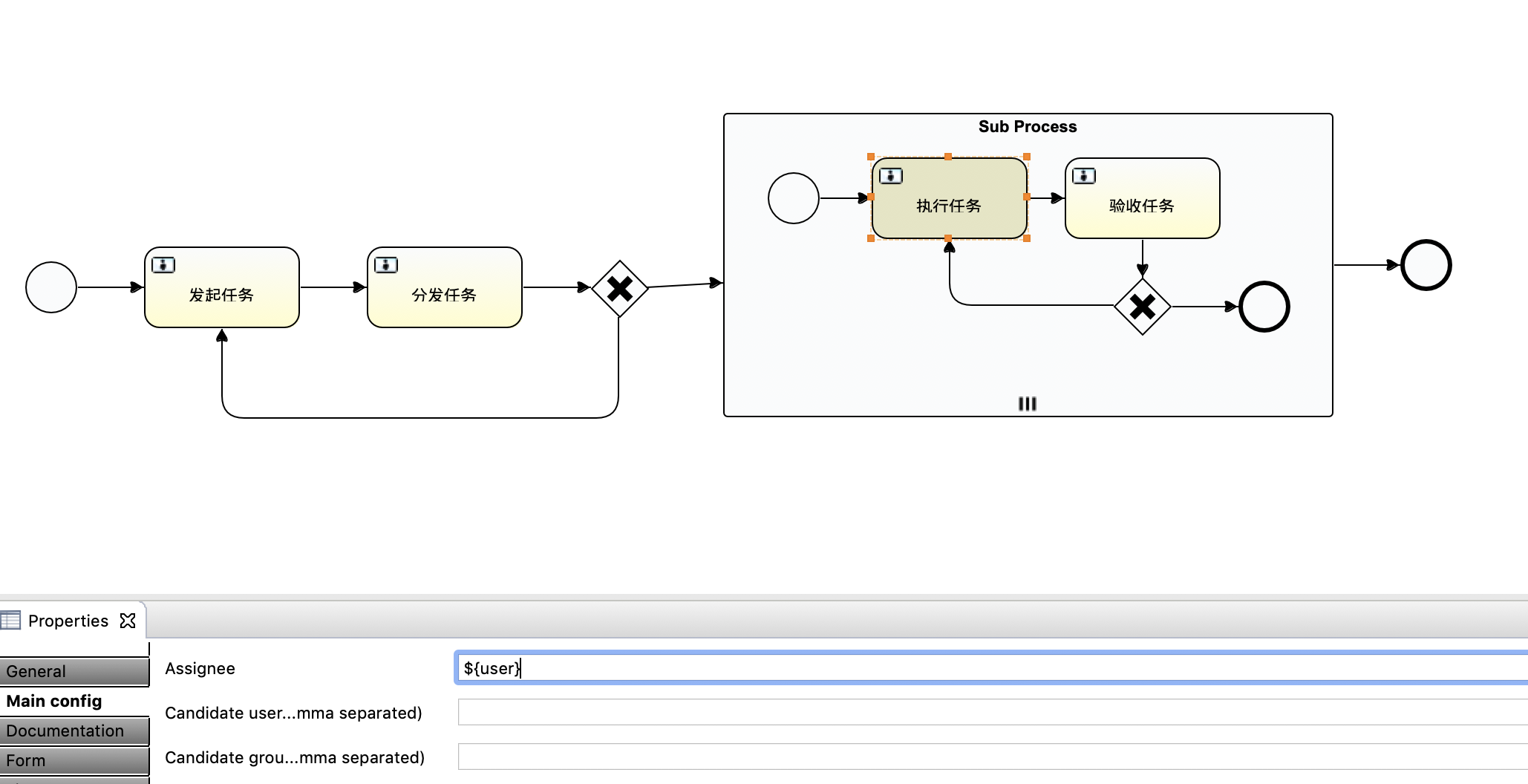Viewport: 1528px width, 784px height.
Task: Open the Documentation properties tab
Action: pyautogui.click(x=74, y=731)
